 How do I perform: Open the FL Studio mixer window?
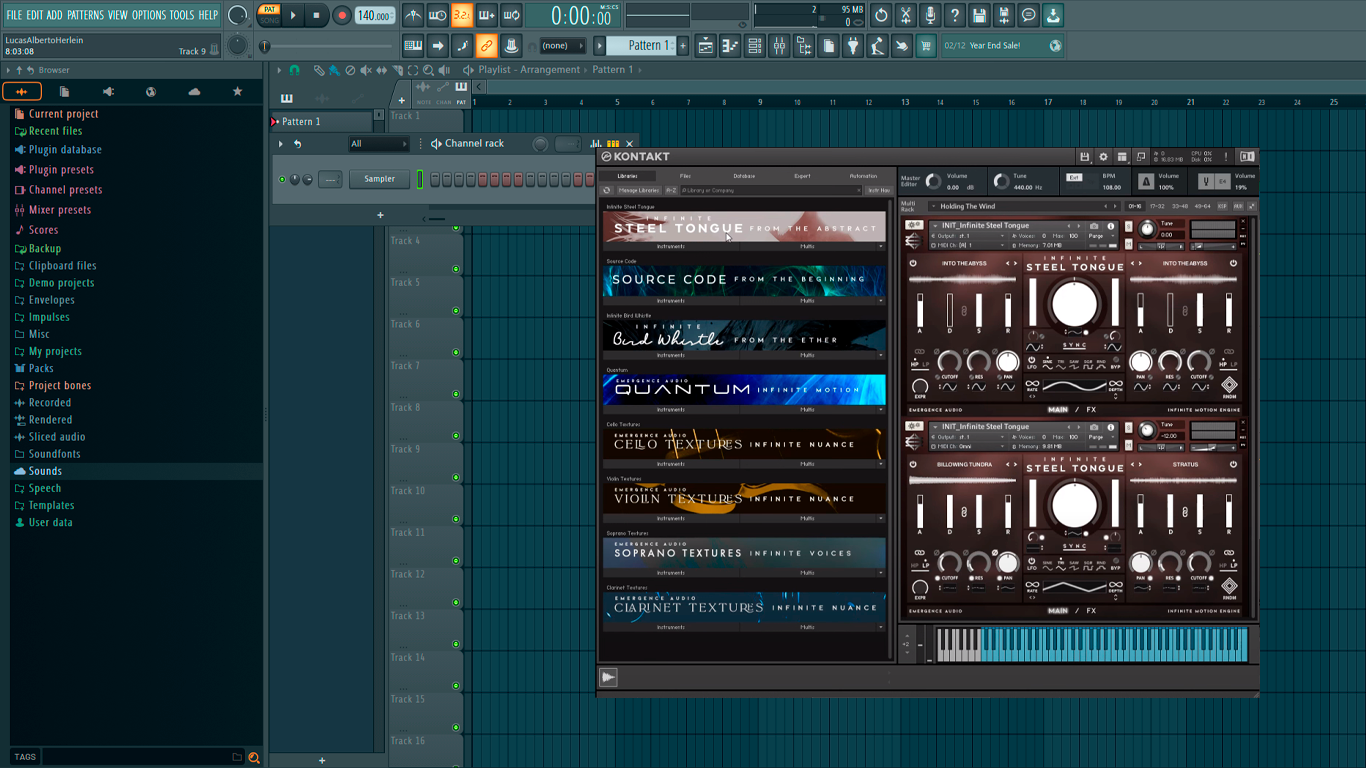click(779, 46)
